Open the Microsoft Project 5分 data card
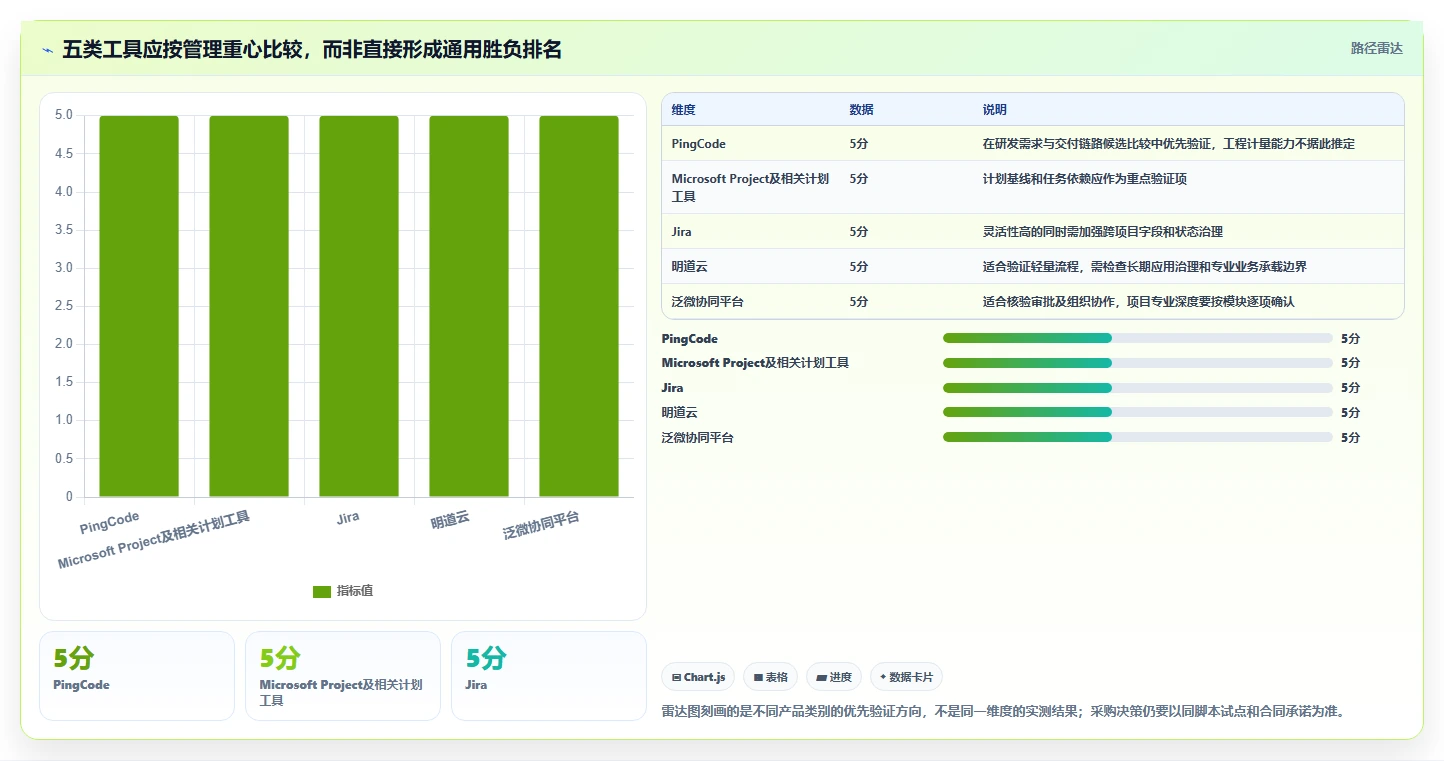 tap(343, 676)
